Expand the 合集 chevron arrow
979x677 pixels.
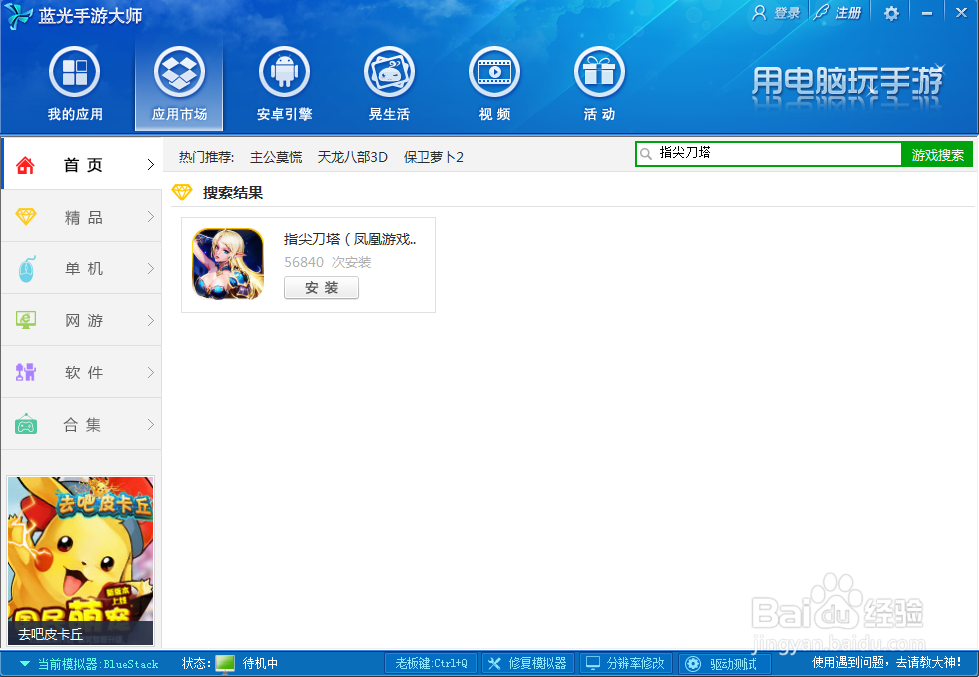point(150,424)
